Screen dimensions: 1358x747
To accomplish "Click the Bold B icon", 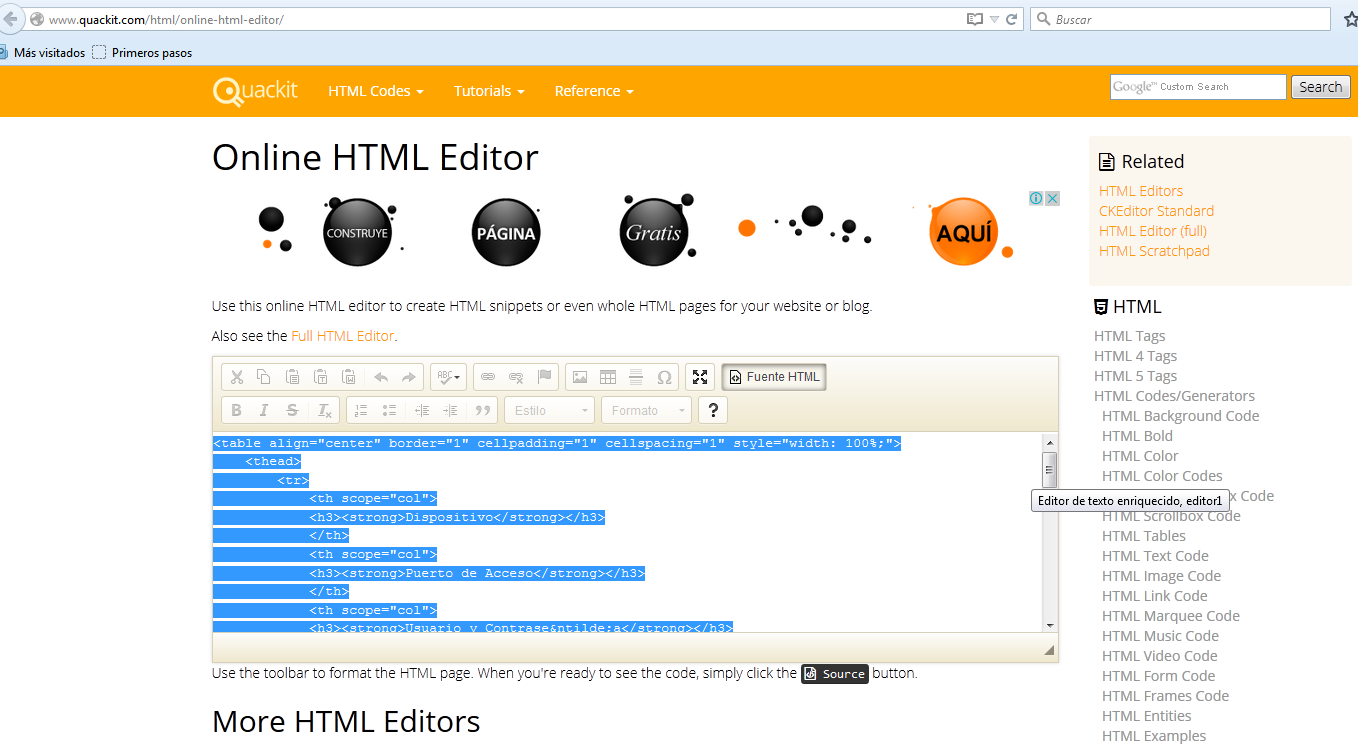I will tap(237, 410).
